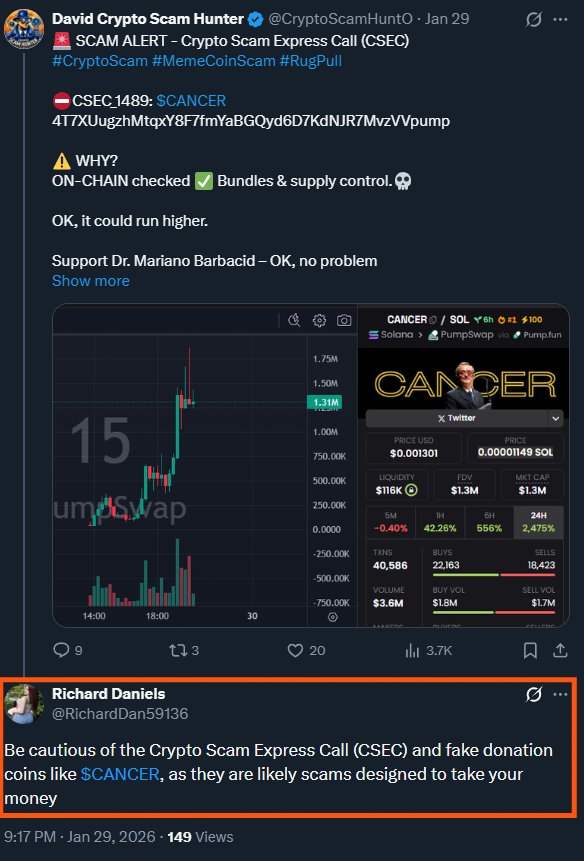Open the $CANCER cashtag in Richard's reply

tap(120, 774)
